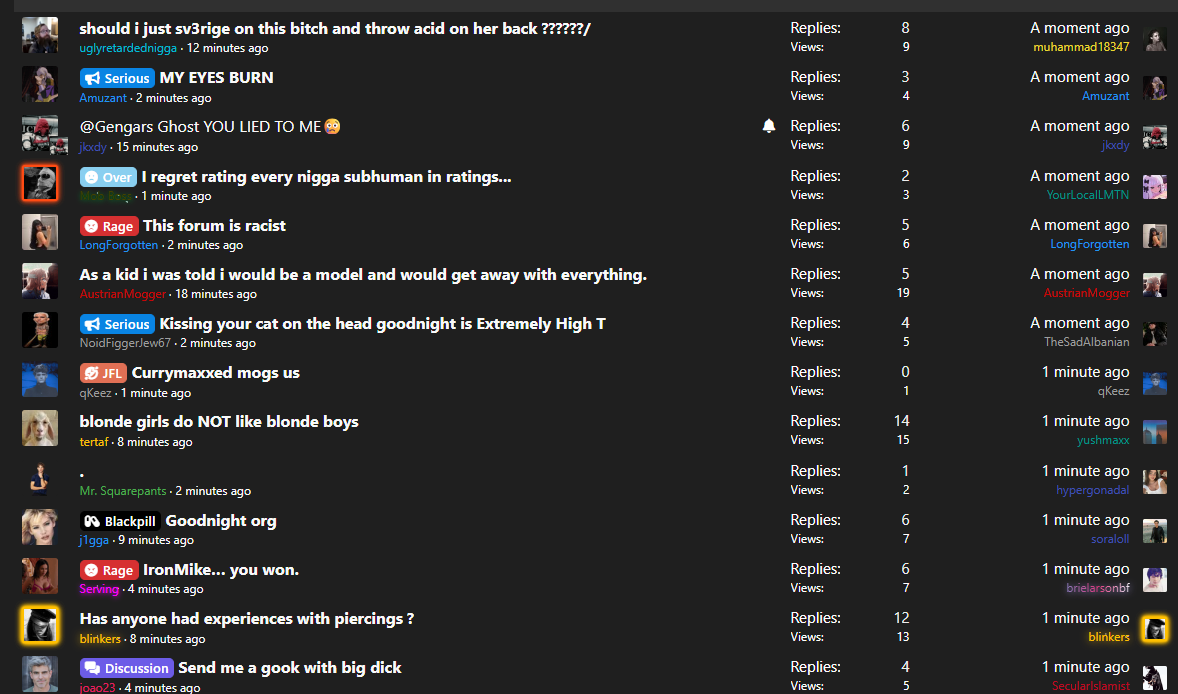Click the Discussion prefix tag

pos(127,668)
